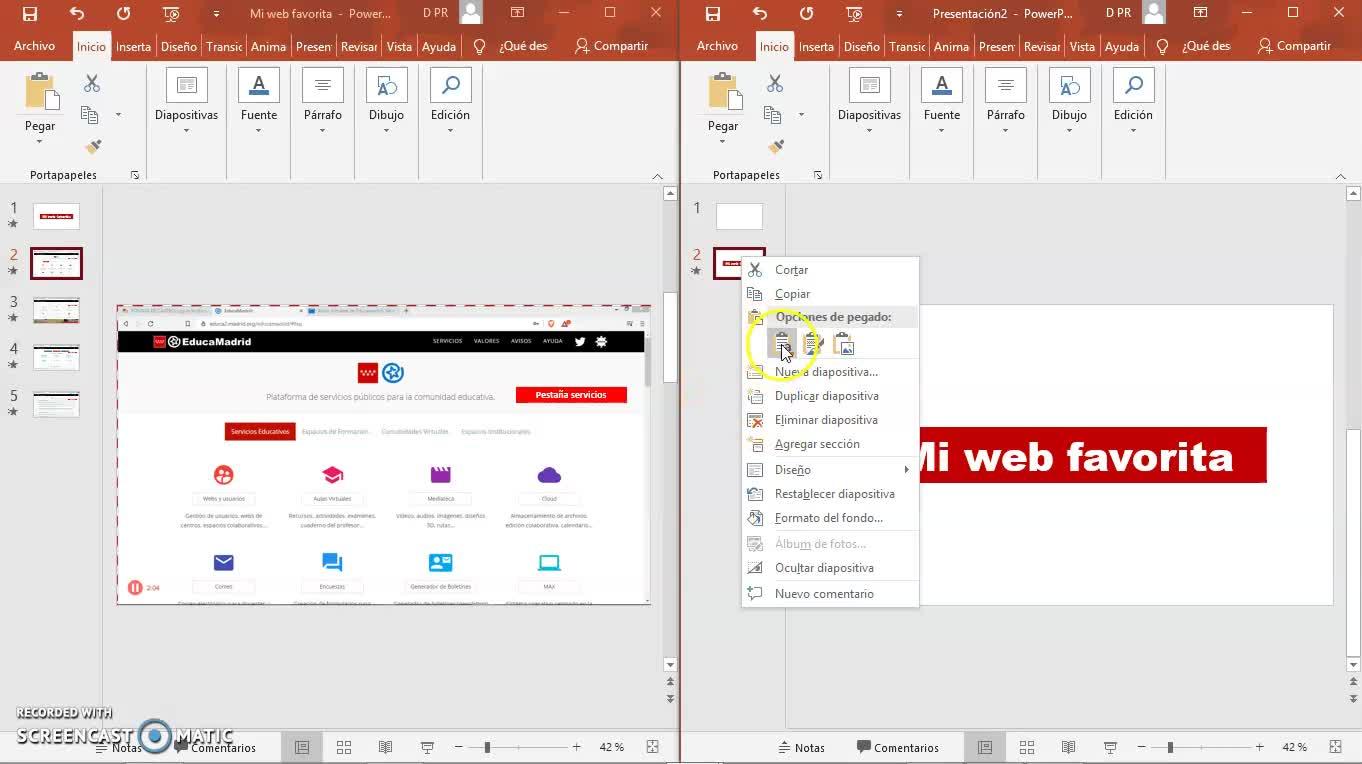
Task: Select slide 1 thumbnail in Mi web favorita
Action: click(56, 216)
